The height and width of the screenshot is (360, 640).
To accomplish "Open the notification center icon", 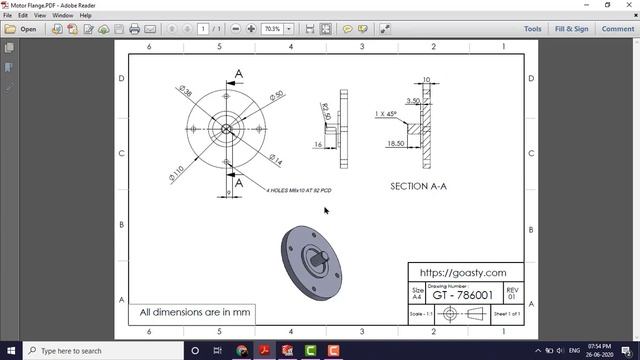I will [x=626, y=351].
